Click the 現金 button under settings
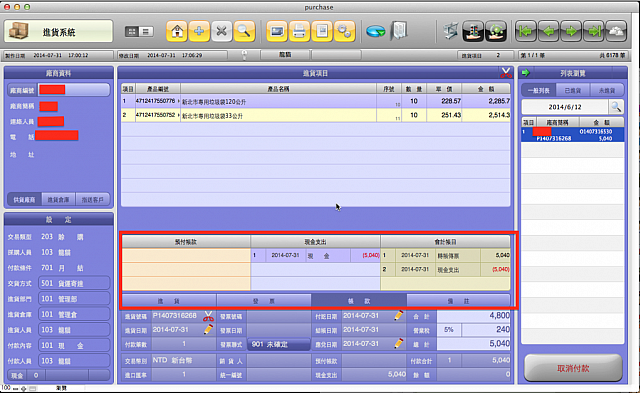The image size is (640, 393). (17, 375)
